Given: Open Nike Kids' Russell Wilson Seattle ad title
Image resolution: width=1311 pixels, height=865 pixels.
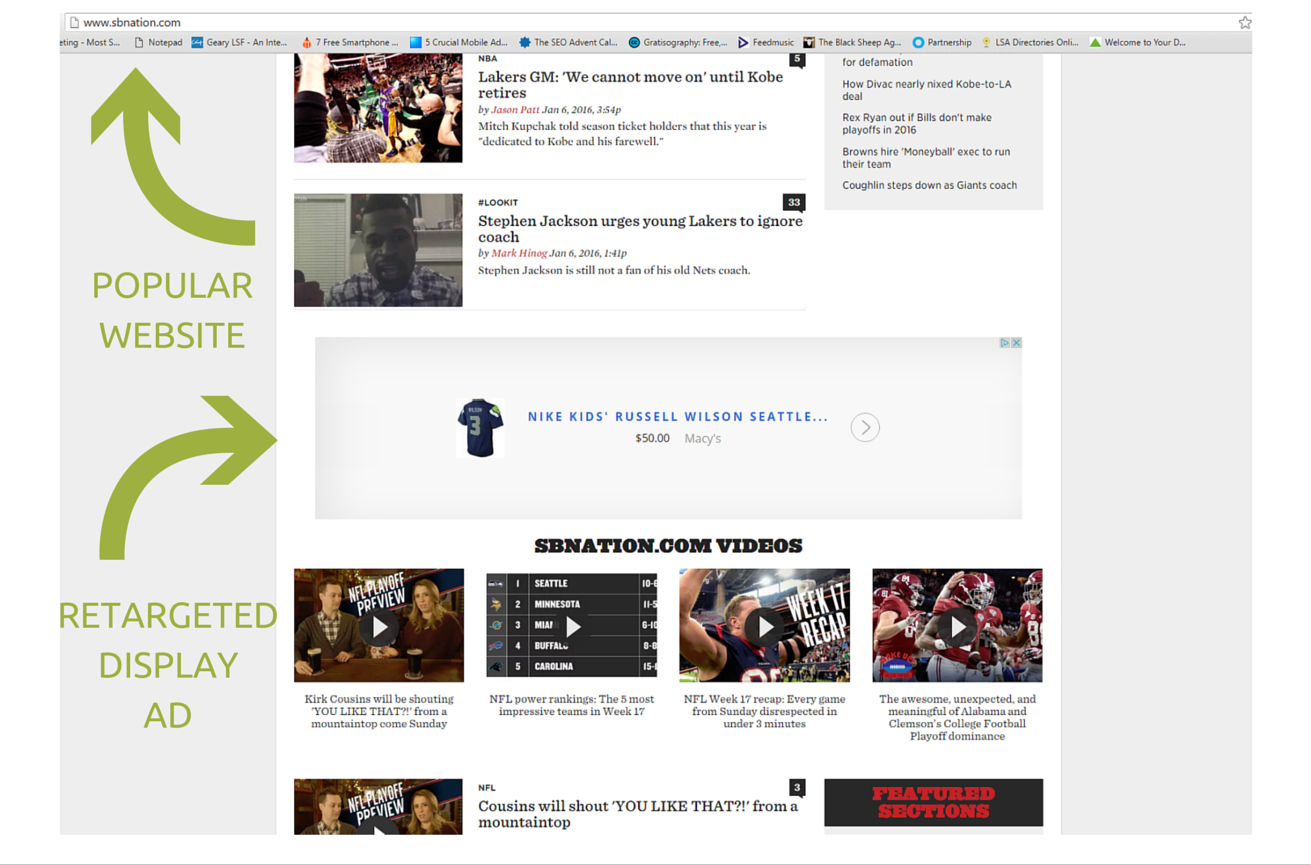Looking at the screenshot, I should (x=677, y=417).
